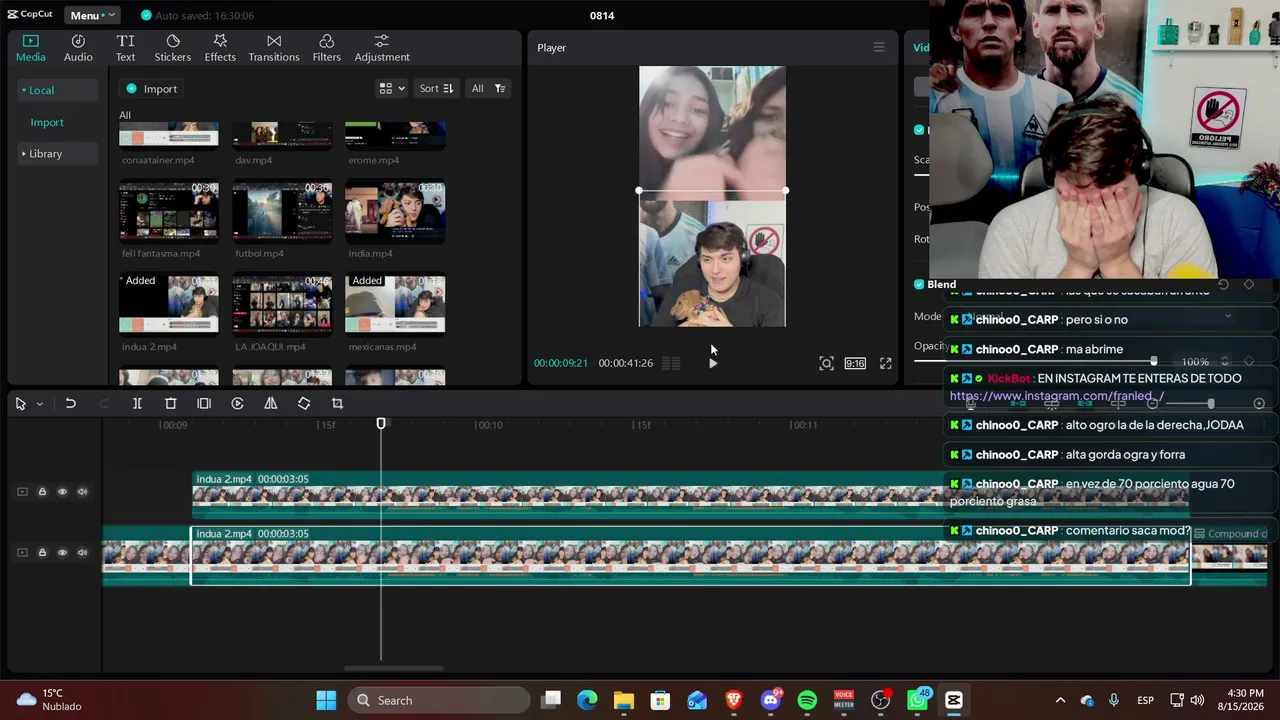Click the timeline playhead handle
Image resolution: width=1280 pixels, height=720 pixels.
click(x=381, y=424)
